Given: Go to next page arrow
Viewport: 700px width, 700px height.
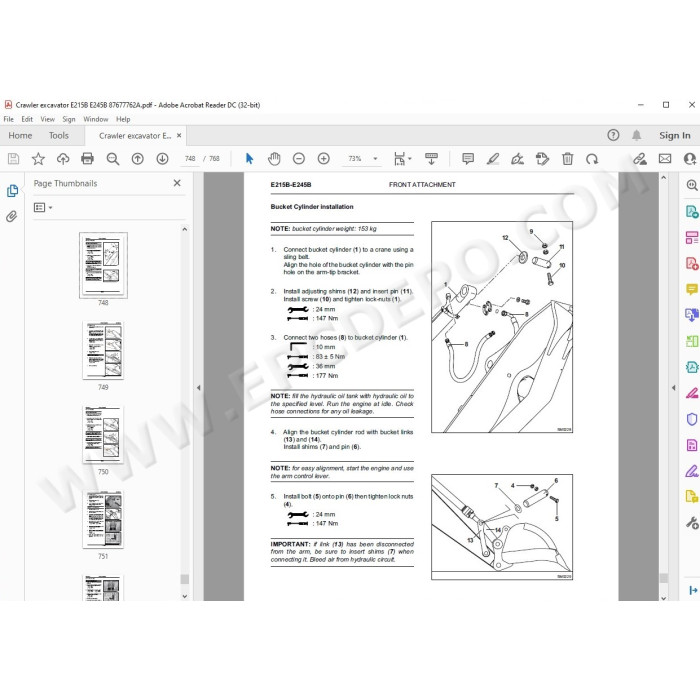Looking at the screenshot, I should tap(162, 158).
